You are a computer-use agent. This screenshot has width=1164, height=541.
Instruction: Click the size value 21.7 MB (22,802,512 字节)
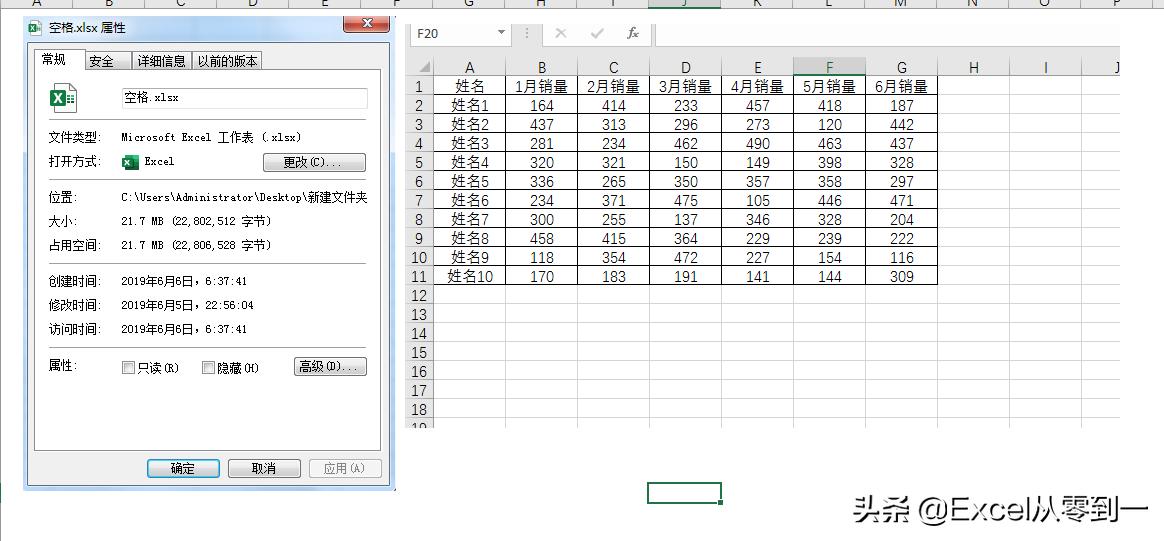click(196, 221)
